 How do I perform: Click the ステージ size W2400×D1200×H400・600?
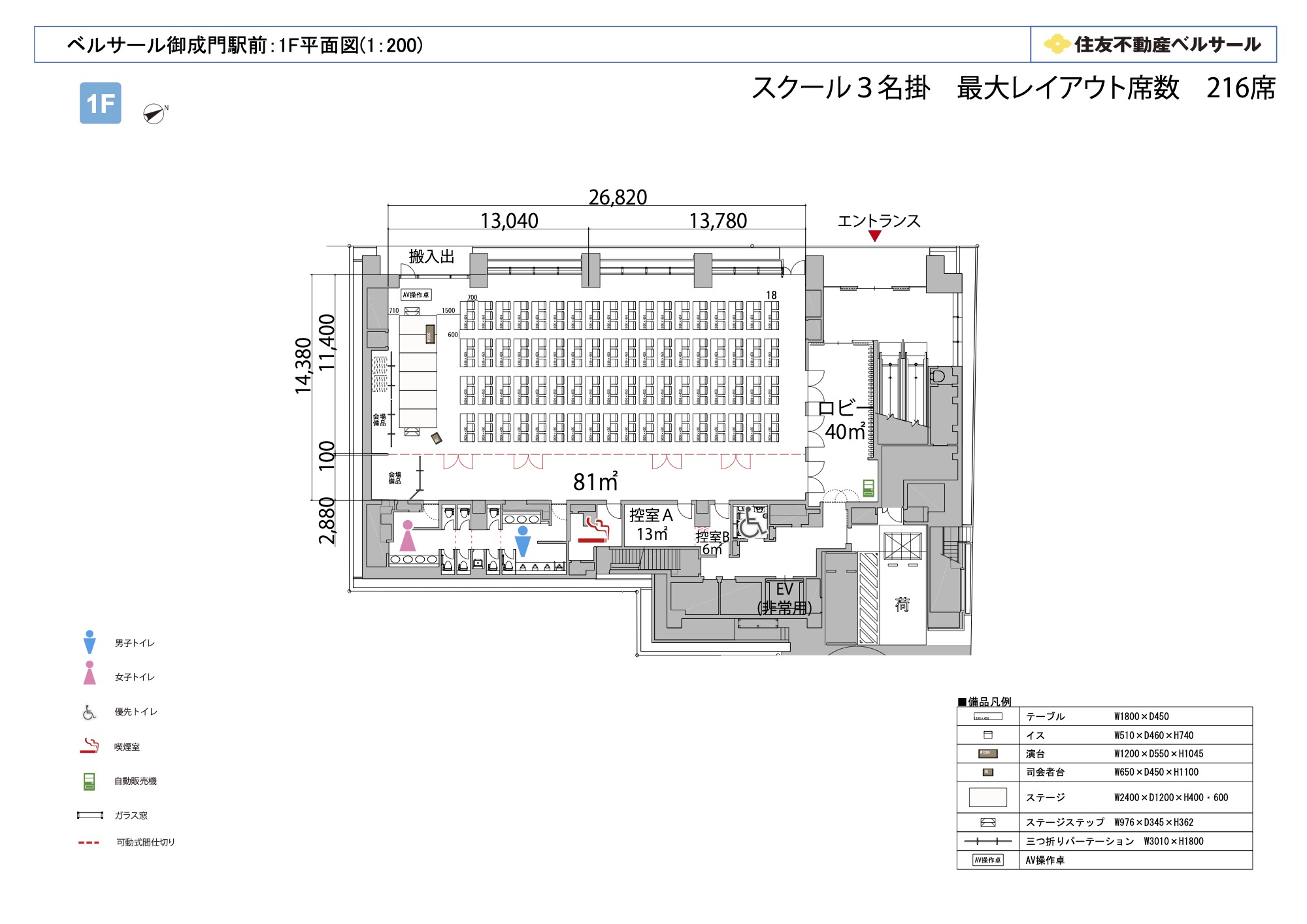point(1171,797)
